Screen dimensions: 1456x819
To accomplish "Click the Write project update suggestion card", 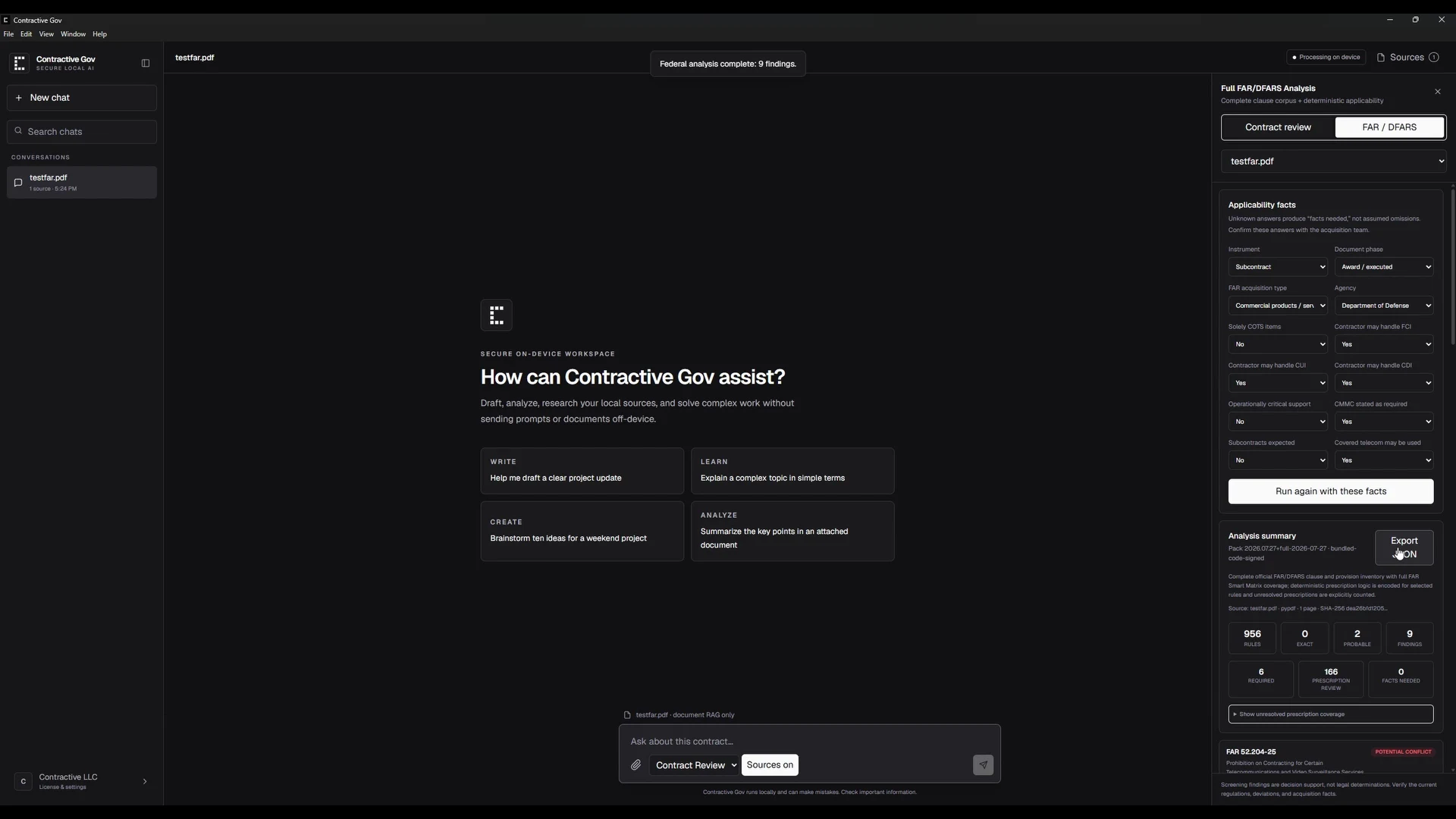I will click(582, 471).
